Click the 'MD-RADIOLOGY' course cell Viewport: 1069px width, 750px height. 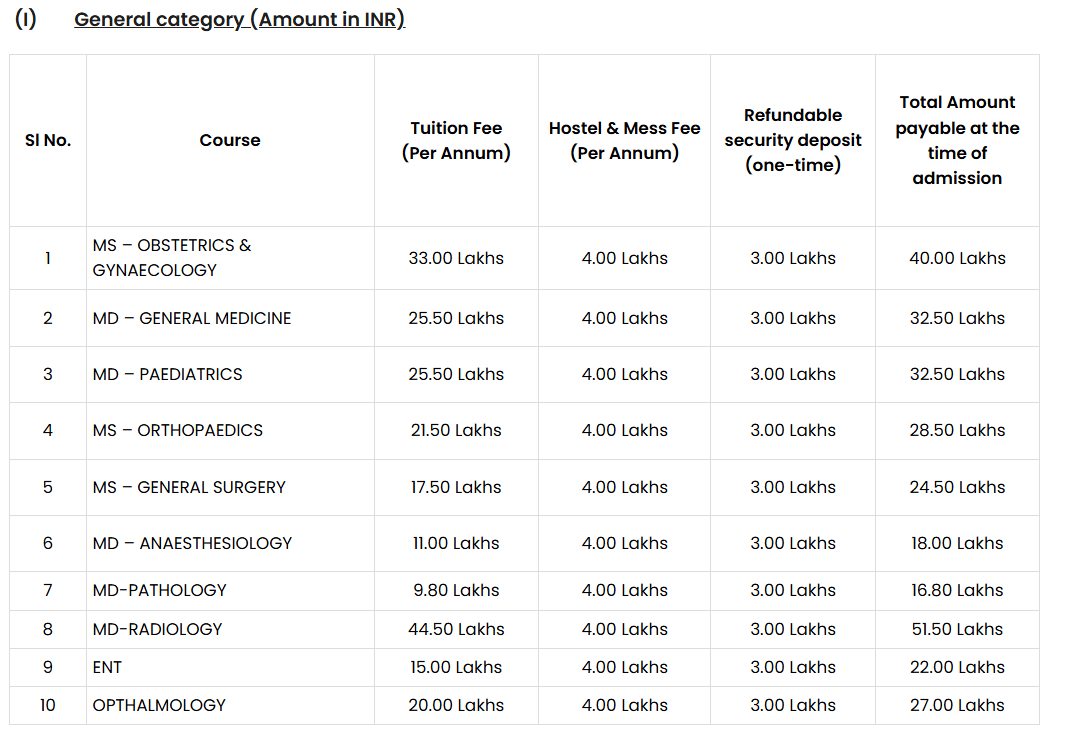click(x=158, y=629)
